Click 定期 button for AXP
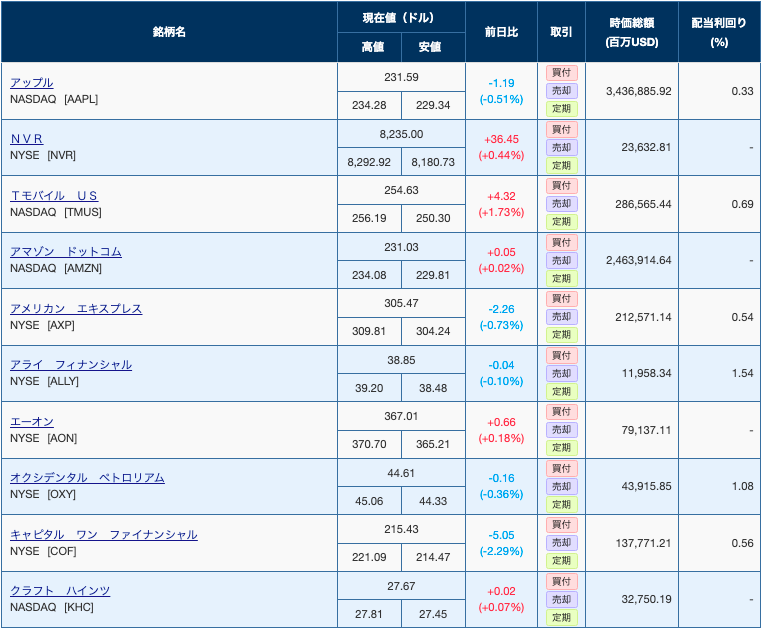 point(562,335)
